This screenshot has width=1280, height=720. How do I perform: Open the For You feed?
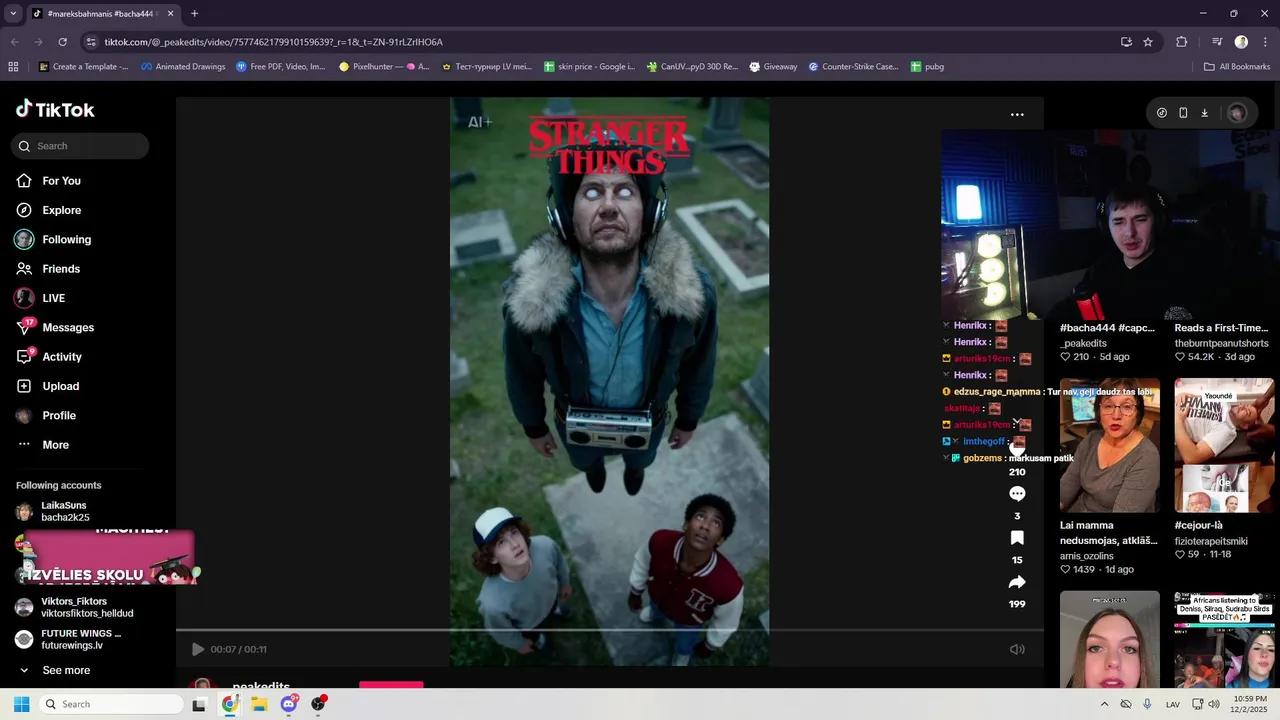coord(48,181)
